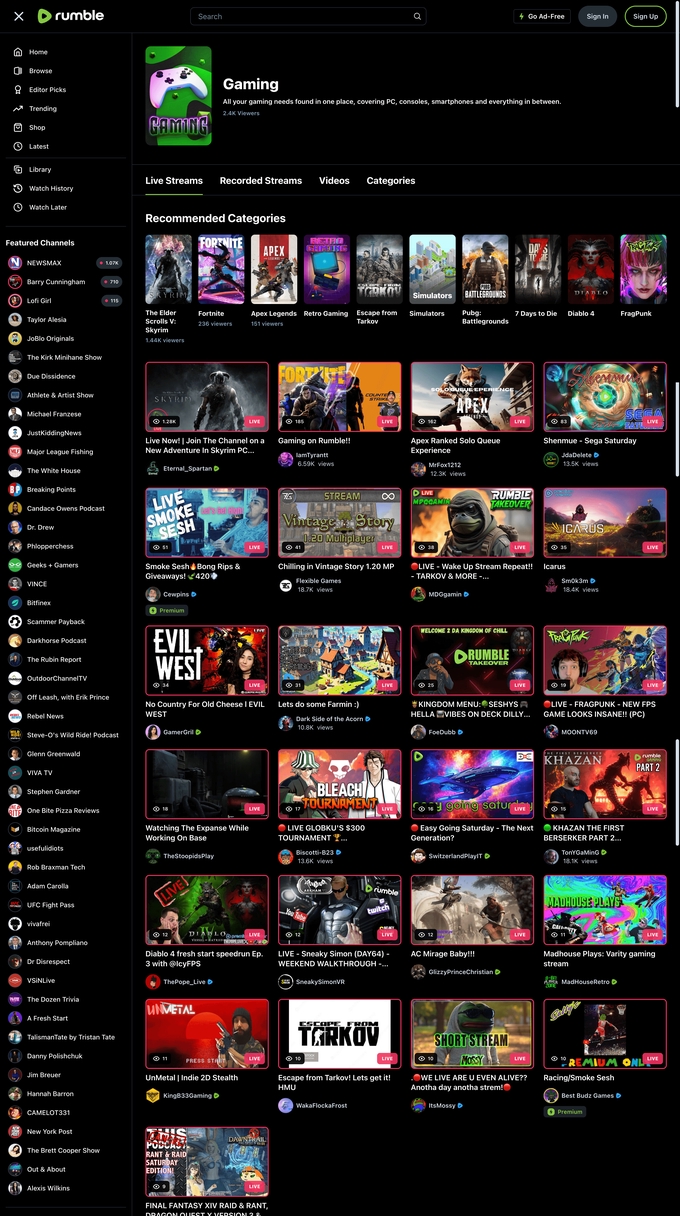Click JdaDelete streamer avatar
The image size is (680, 1216).
pyautogui.click(x=551, y=460)
